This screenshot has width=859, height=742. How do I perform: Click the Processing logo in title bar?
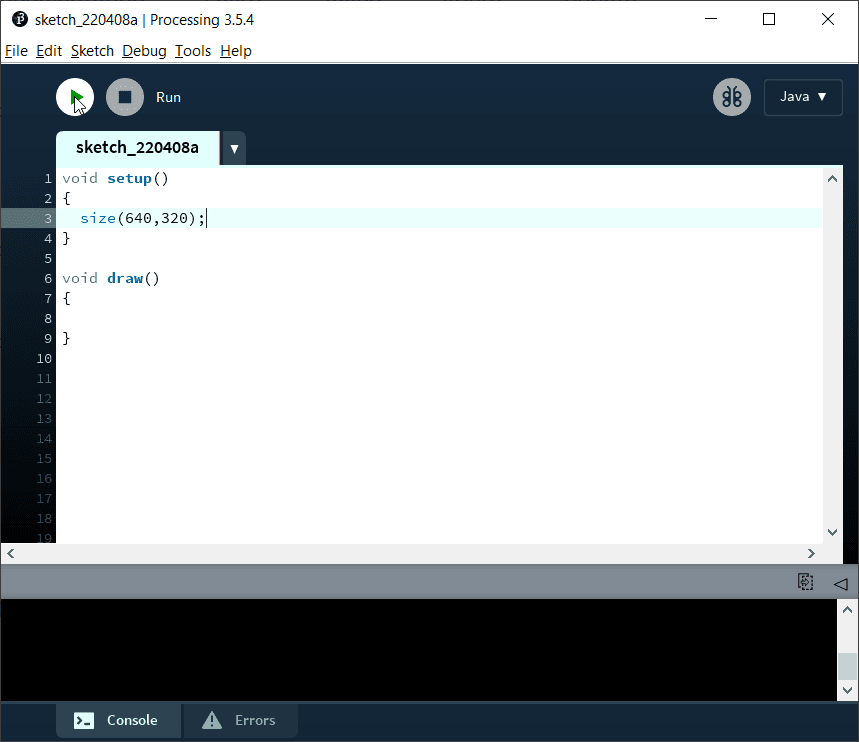point(20,19)
